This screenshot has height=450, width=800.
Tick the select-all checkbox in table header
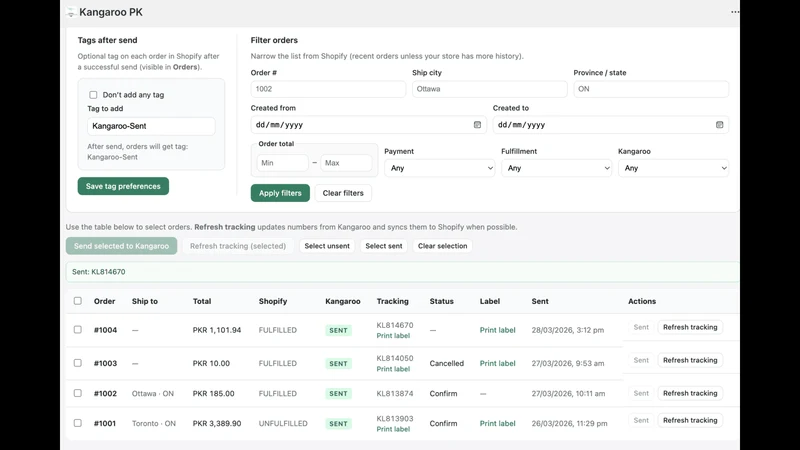(78, 301)
